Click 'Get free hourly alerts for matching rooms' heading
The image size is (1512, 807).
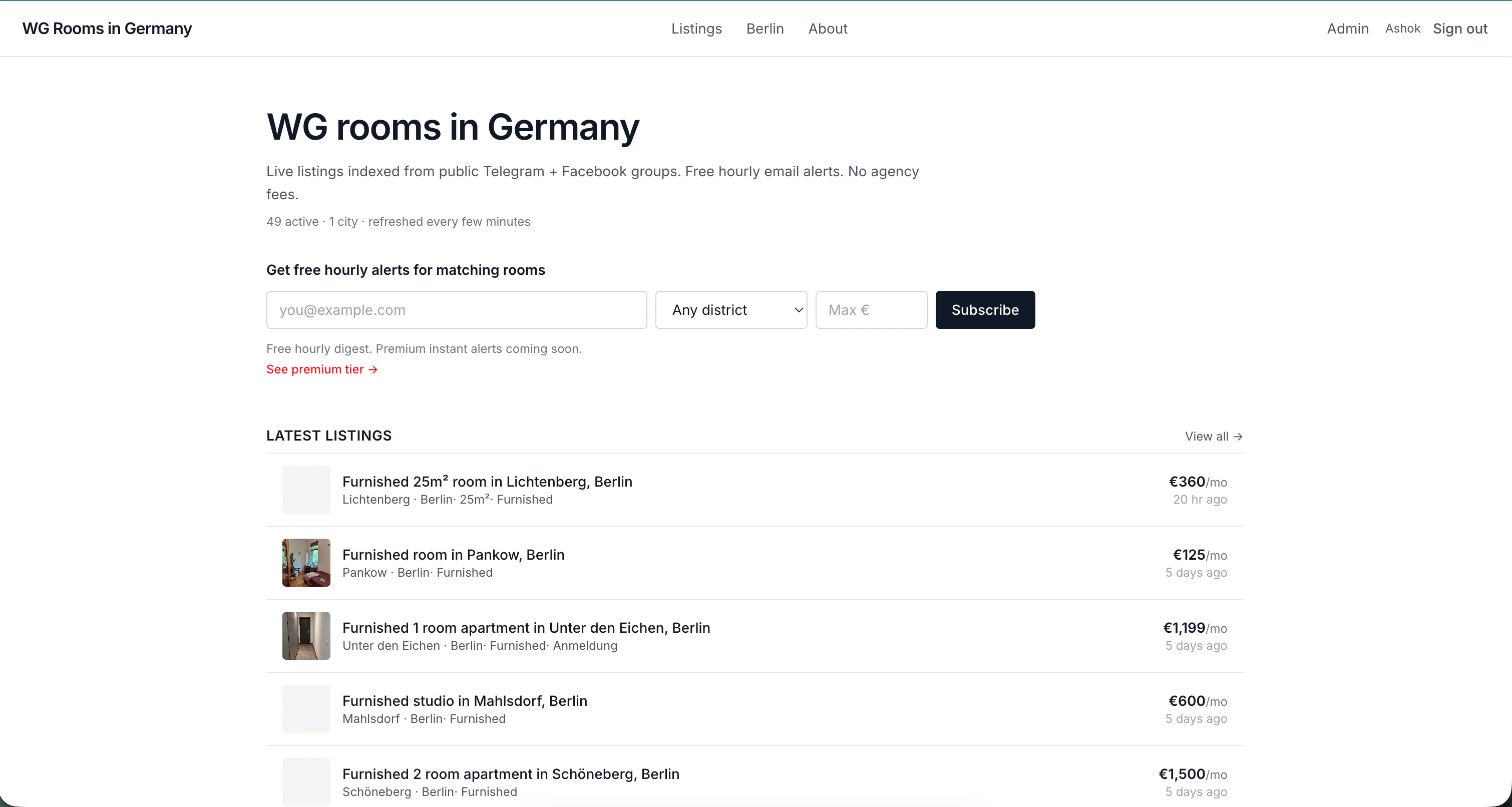(x=406, y=270)
